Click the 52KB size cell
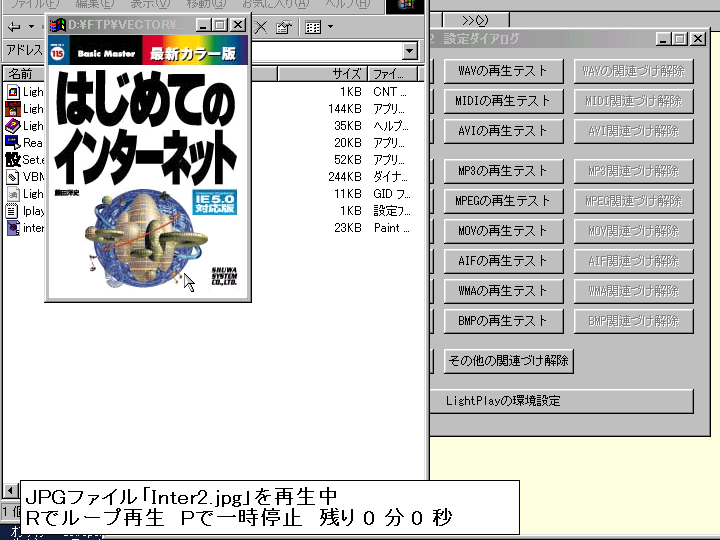720x540 pixels. point(348,160)
